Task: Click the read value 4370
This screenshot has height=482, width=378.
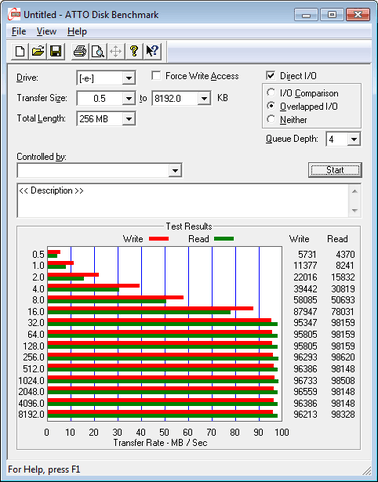Action: point(345,255)
